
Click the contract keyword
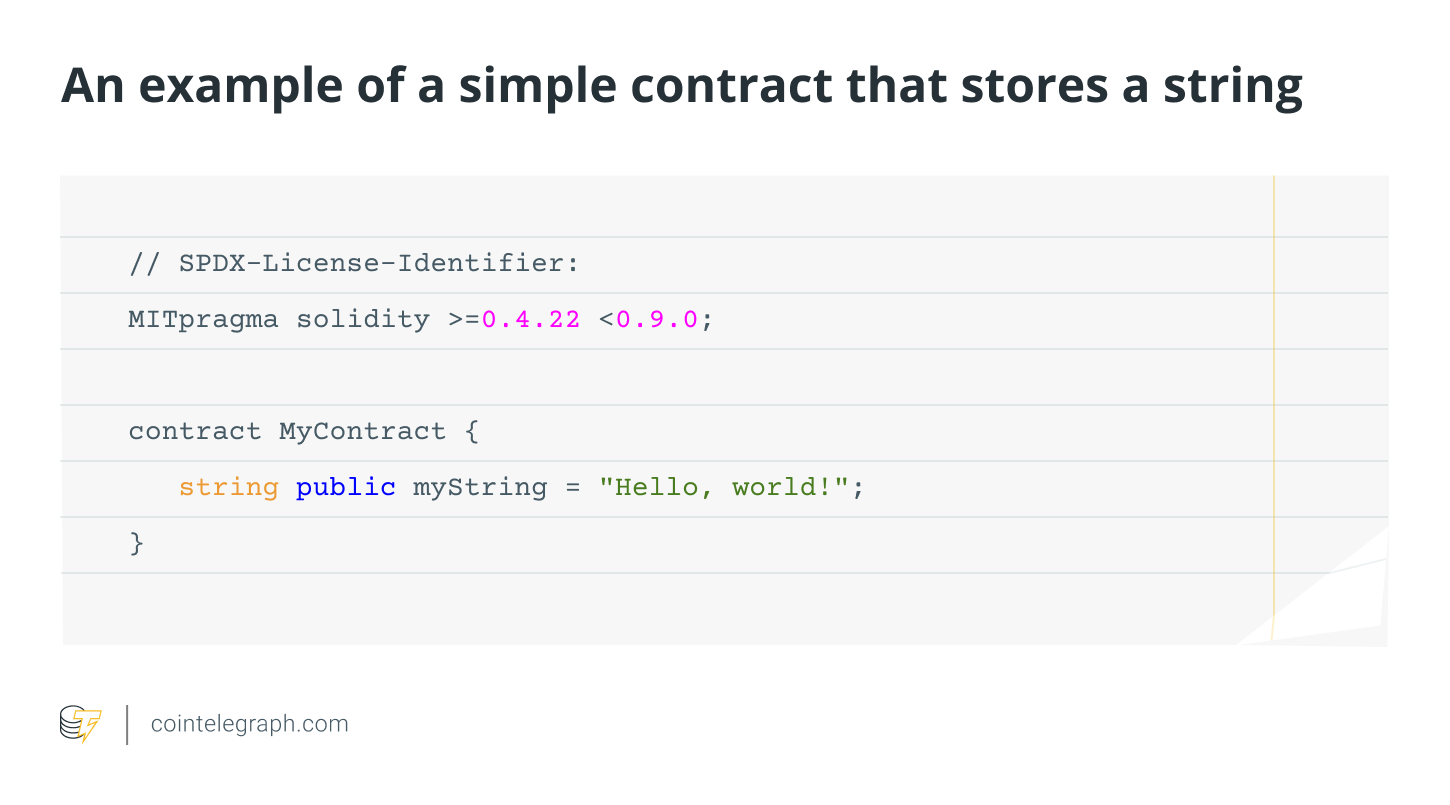pyautogui.click(x=194, y=432)
